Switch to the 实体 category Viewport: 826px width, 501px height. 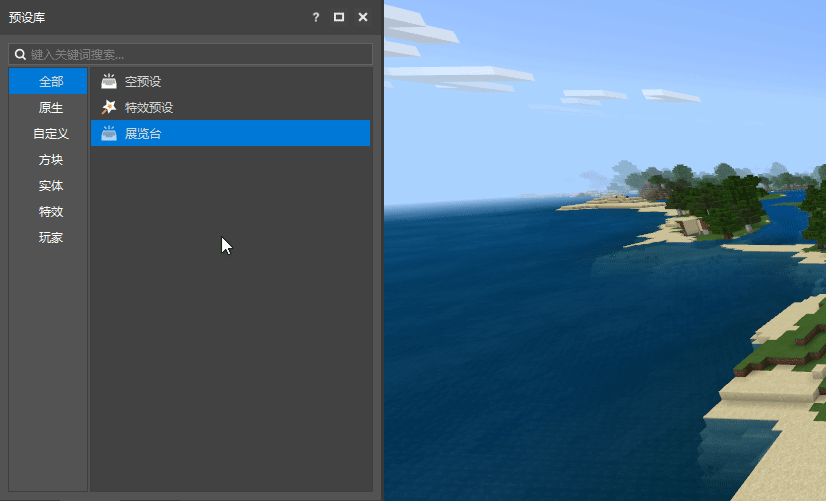[x=48, y=185]
